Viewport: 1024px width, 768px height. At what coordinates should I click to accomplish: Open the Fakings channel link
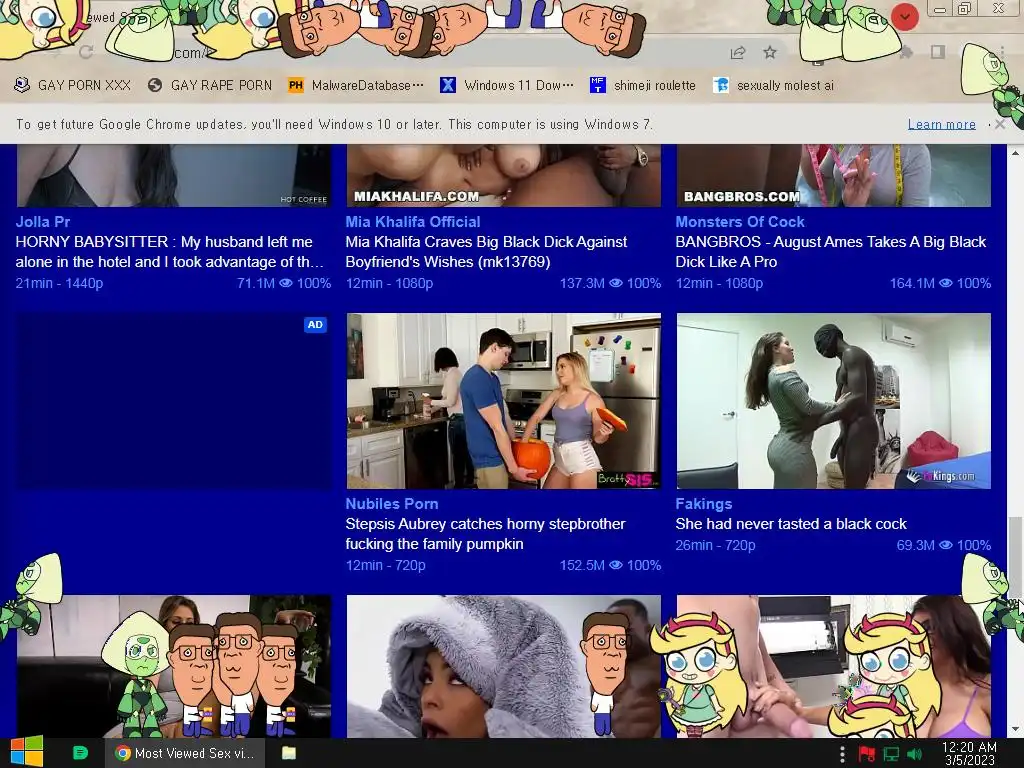point(703,504)
